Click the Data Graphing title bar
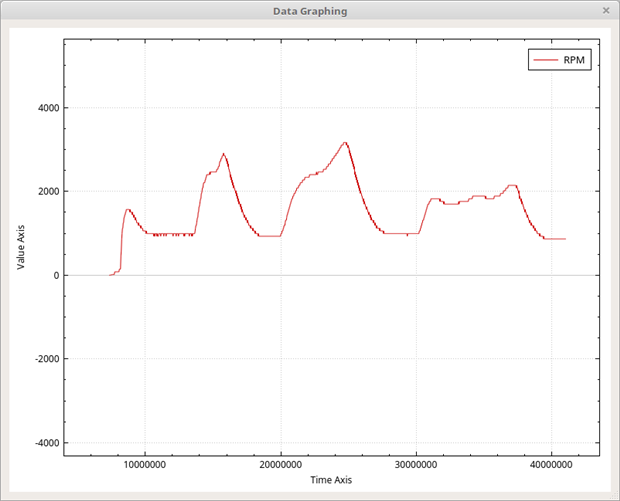The image size is (620, 501). [310, 11]
